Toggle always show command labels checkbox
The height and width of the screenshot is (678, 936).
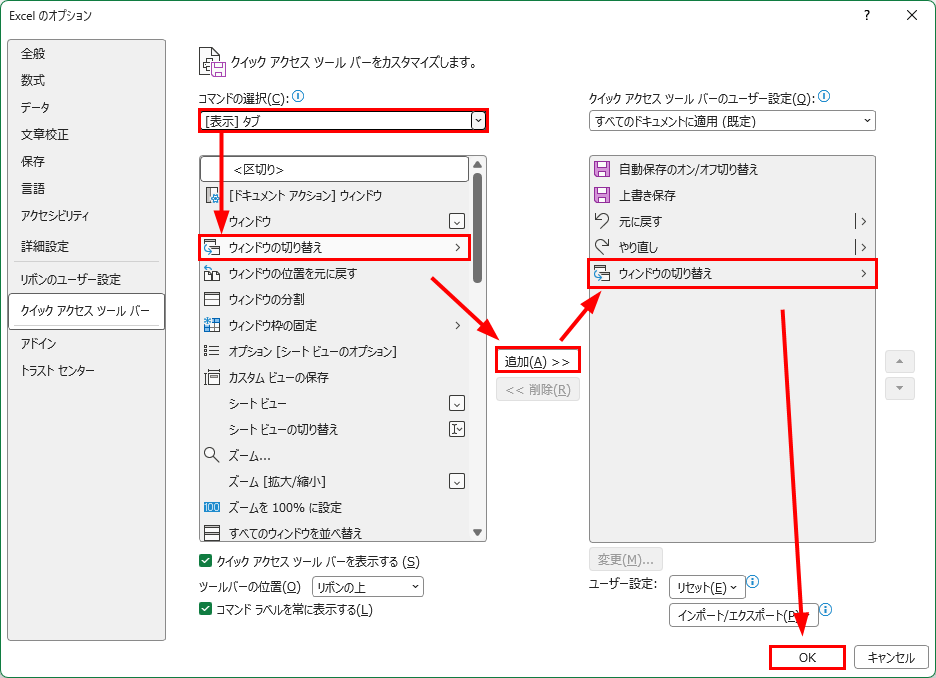(205, 609)
